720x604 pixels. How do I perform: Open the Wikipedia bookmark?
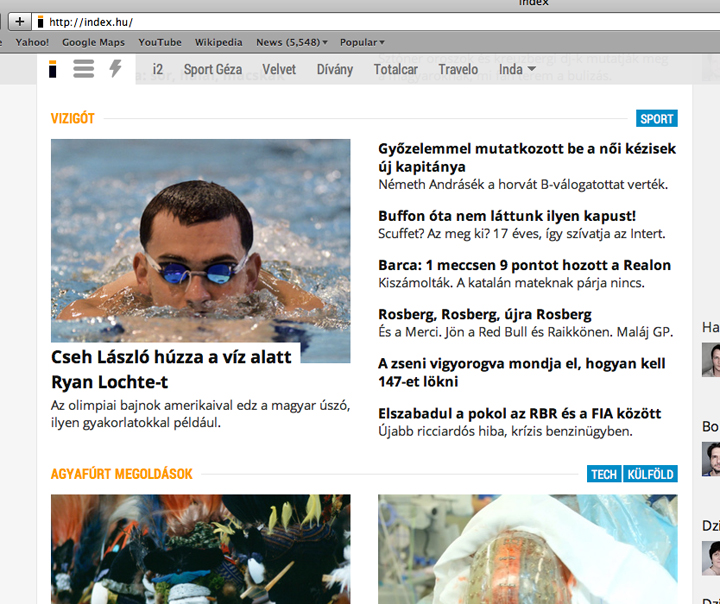(219, 42)
